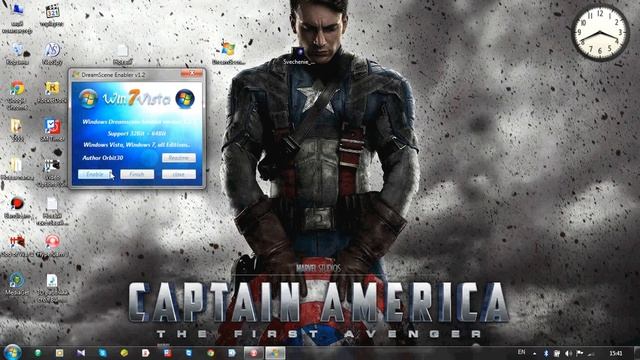Open the Skype taskbar icon
Screen dimensions: 640x360
(102, 353)
